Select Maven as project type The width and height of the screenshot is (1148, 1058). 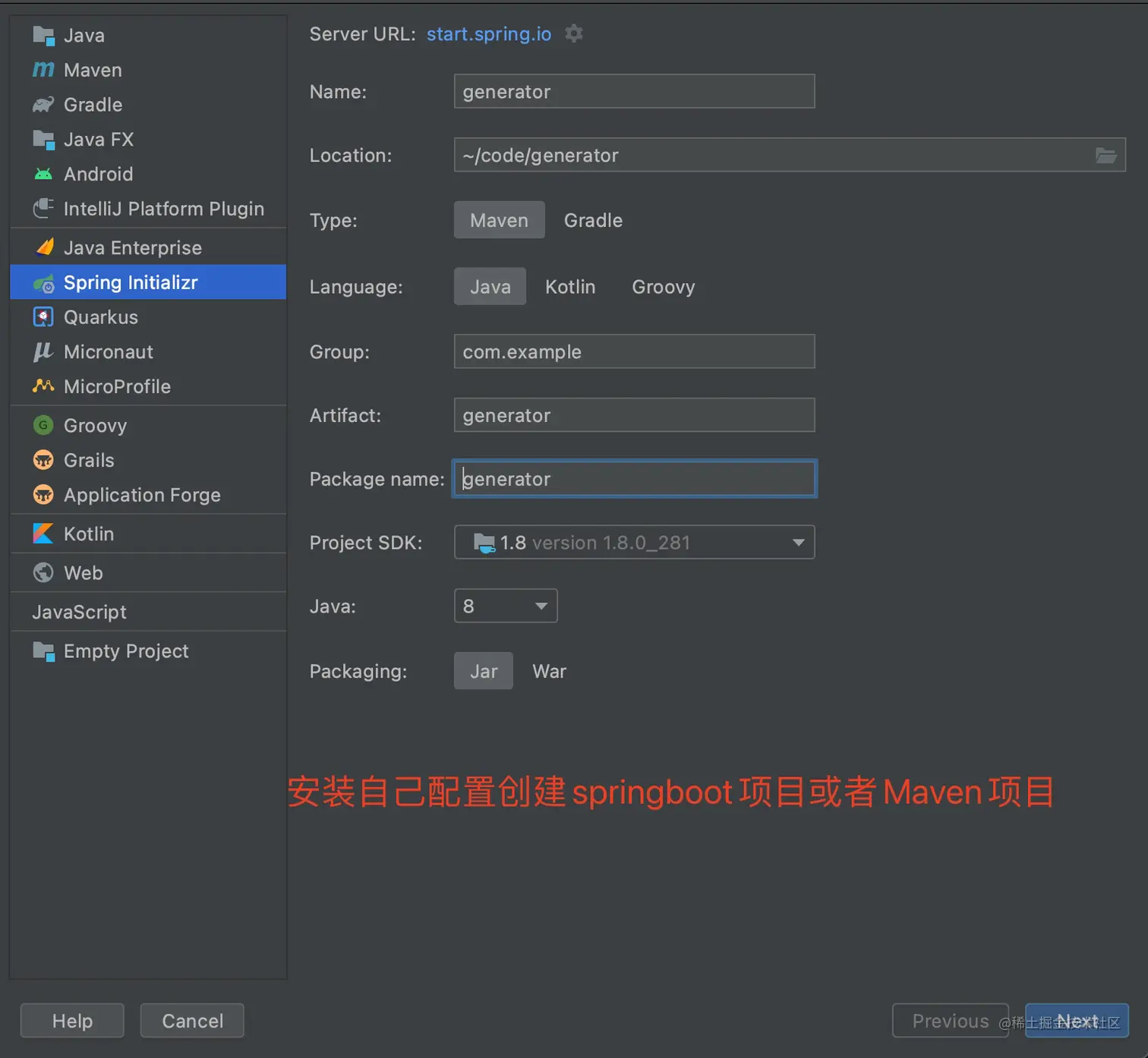[x=499, y=220]
